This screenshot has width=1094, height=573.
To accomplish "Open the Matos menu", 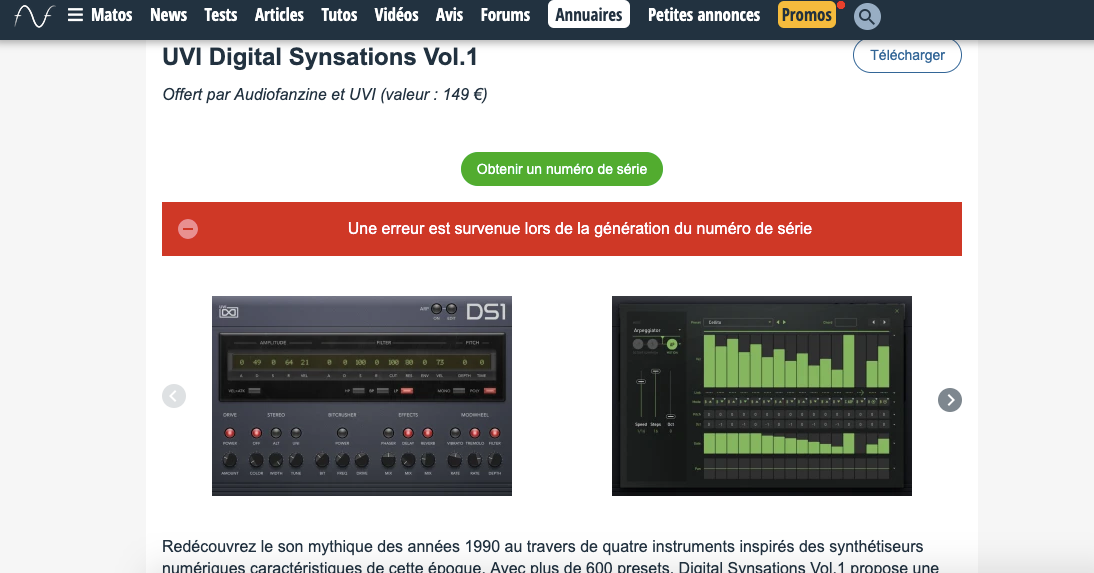I will (112, 15).
